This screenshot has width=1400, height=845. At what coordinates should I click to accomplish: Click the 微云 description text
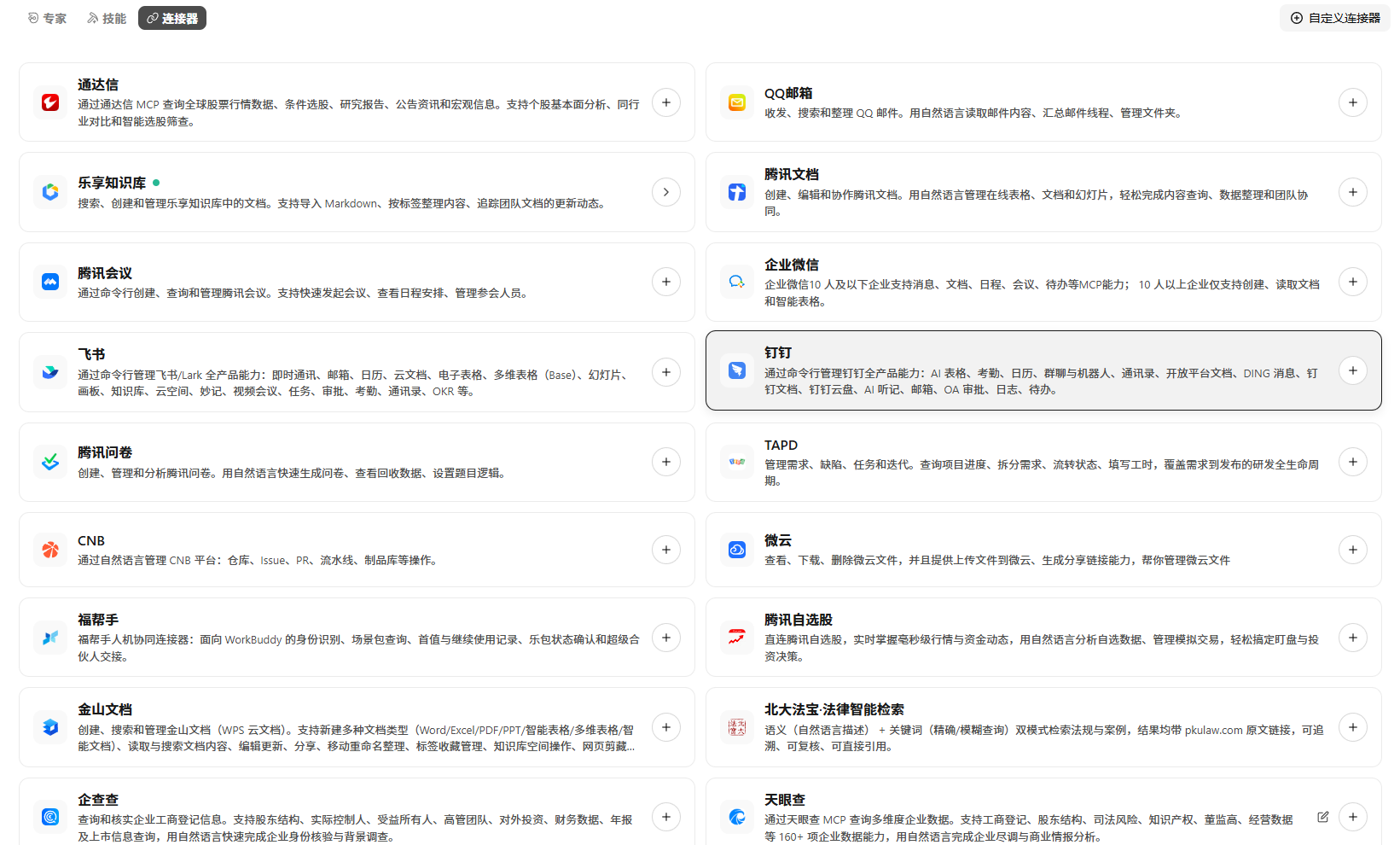point(997,560)
